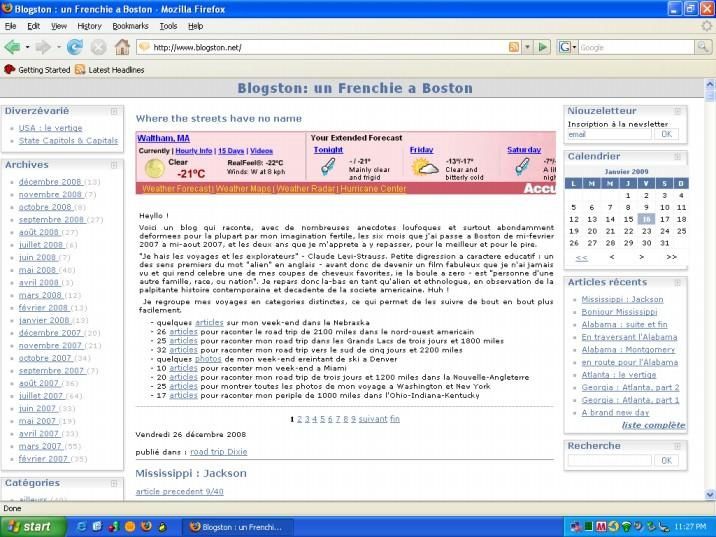The image size is (716, 537).
Task: Click the suivant pagination link
Action: coord(373,419)
